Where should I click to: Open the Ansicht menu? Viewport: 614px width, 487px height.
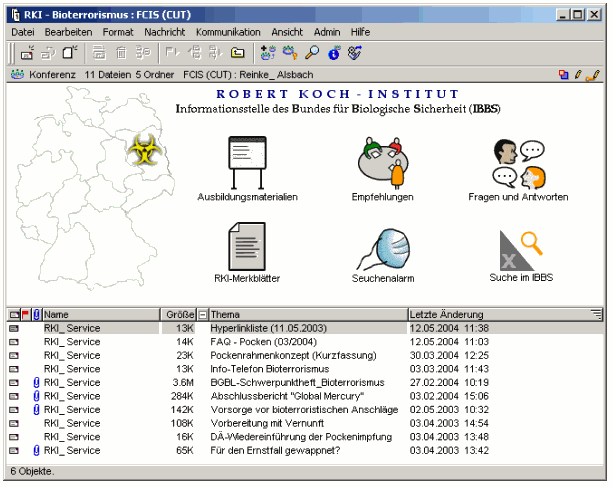[287, 32]
